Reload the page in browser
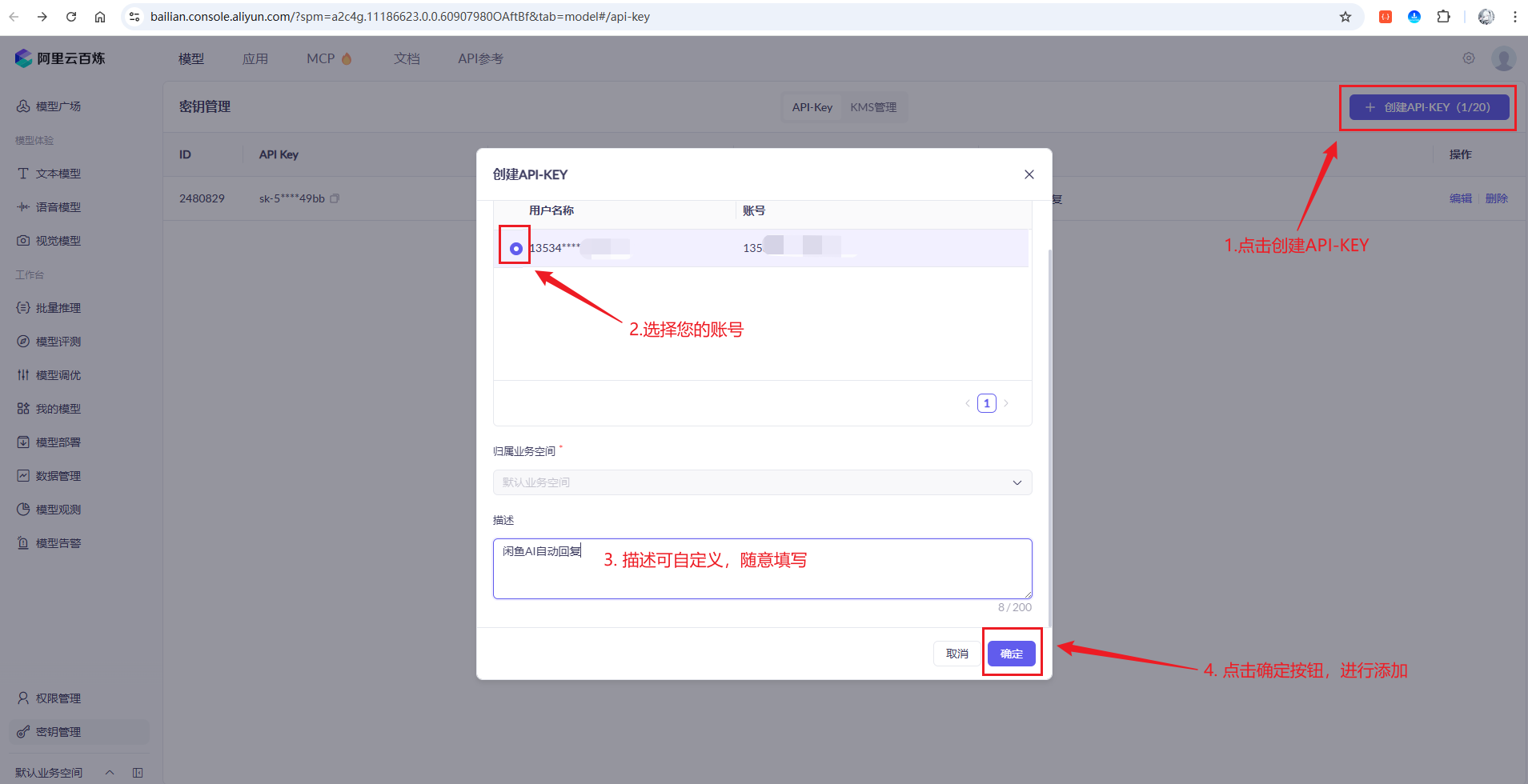 71,17
